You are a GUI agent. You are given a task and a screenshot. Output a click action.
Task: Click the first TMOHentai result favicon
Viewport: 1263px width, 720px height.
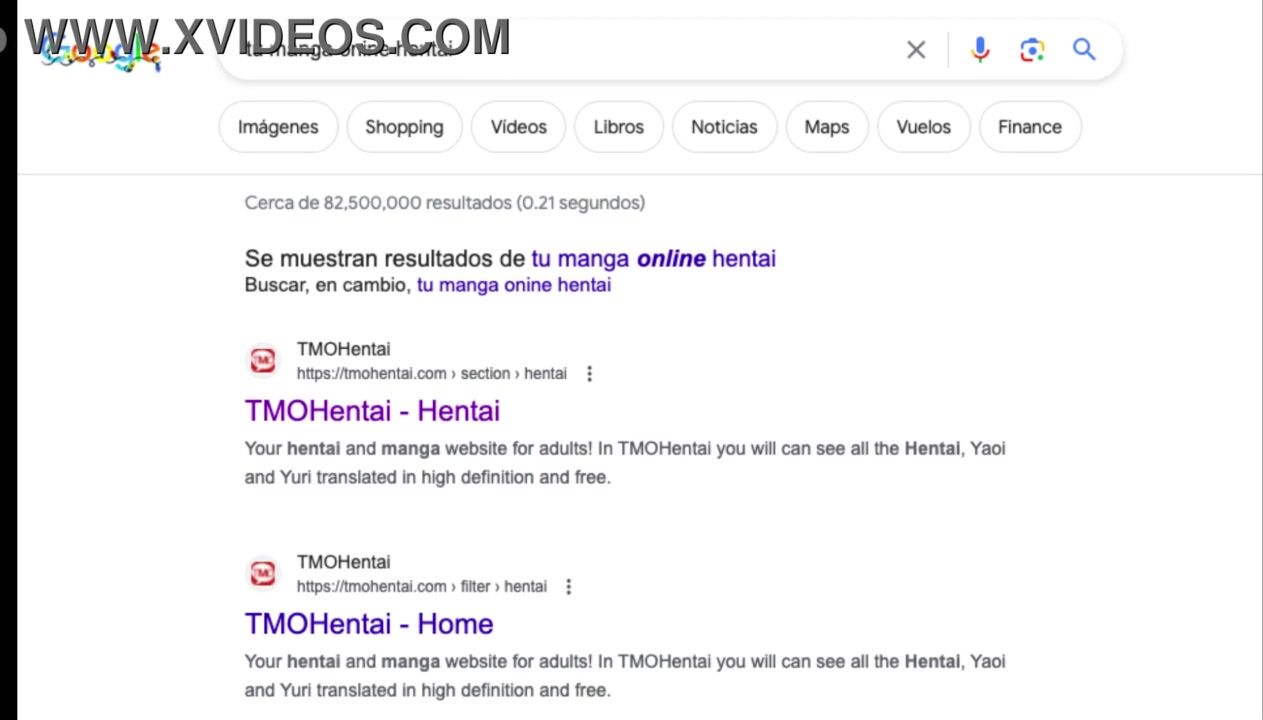coord(263,361)
